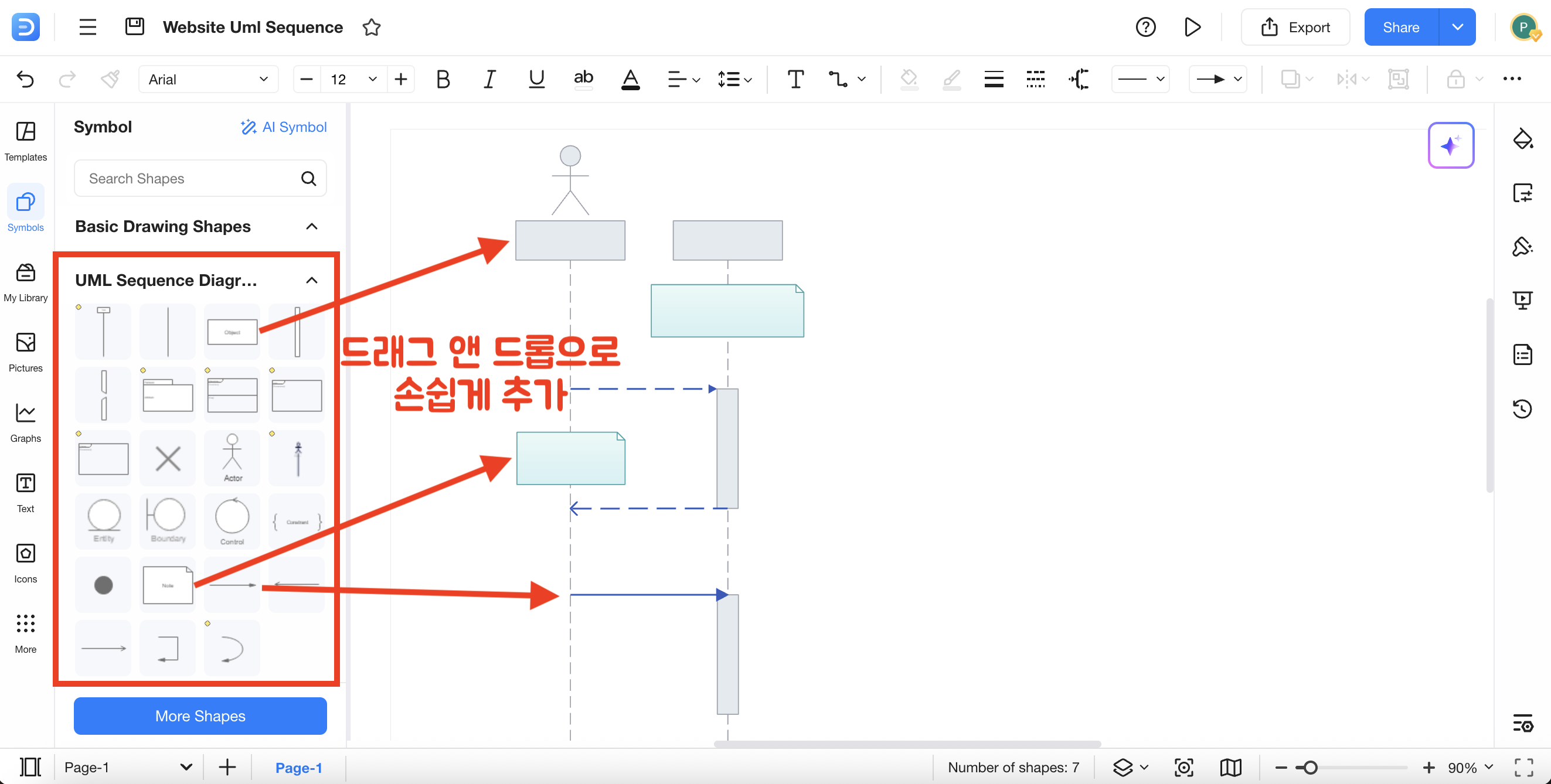1551x784 pixels.
Task: Open the AI assistant sparkle button
Action: pyautogui.click(x=1450, y=146)
